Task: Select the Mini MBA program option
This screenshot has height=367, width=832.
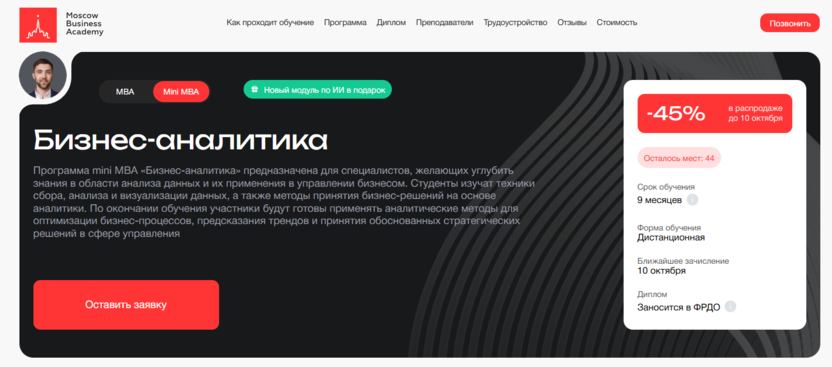Action: pyautogui.click(x=181, y=92)
